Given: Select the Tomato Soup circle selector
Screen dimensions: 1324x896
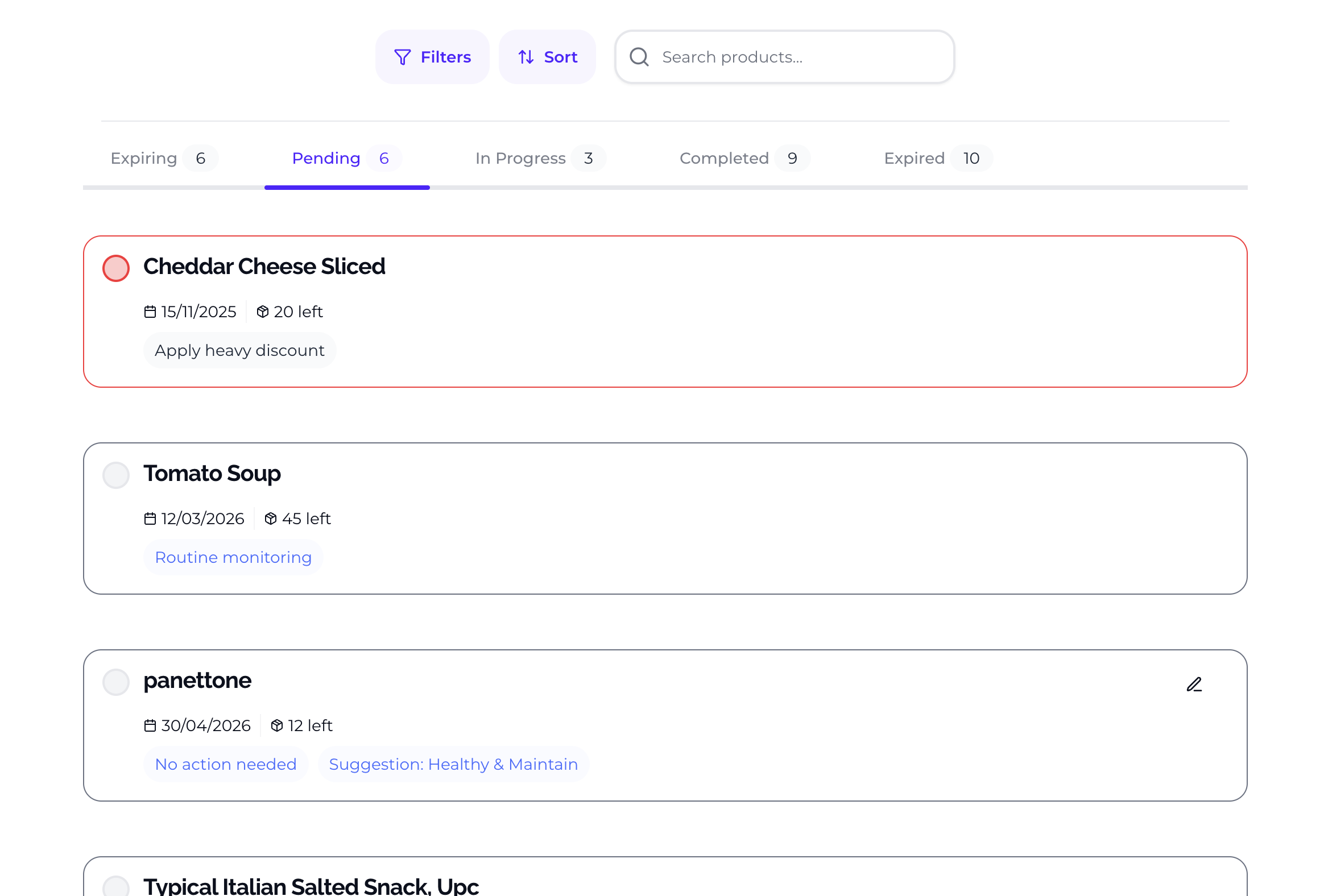Looking at the screenshot, I should [x=115, y=475].
